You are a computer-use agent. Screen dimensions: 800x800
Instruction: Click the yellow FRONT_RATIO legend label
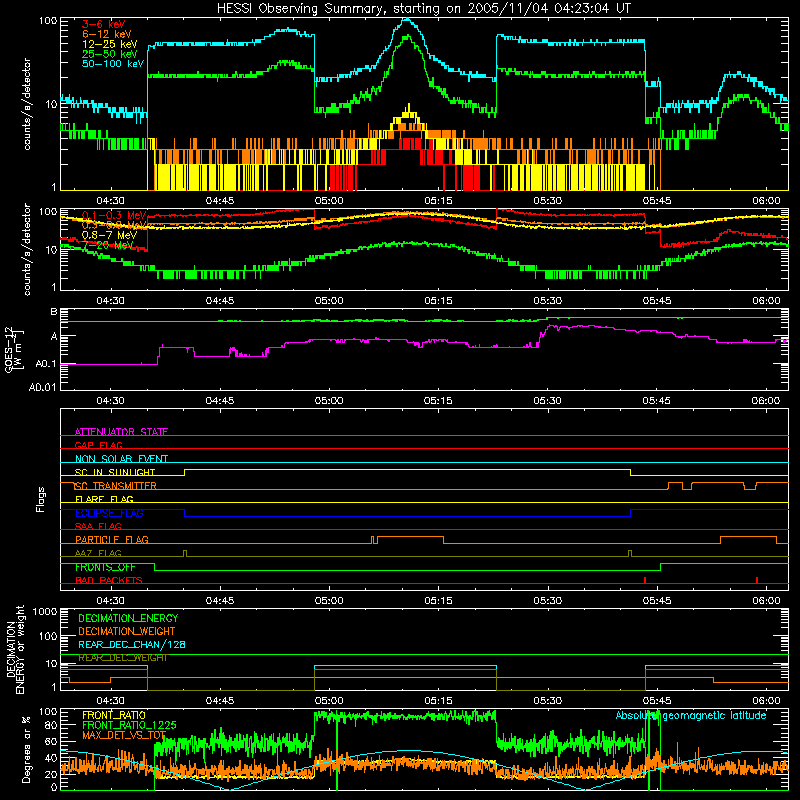[114, 715]
